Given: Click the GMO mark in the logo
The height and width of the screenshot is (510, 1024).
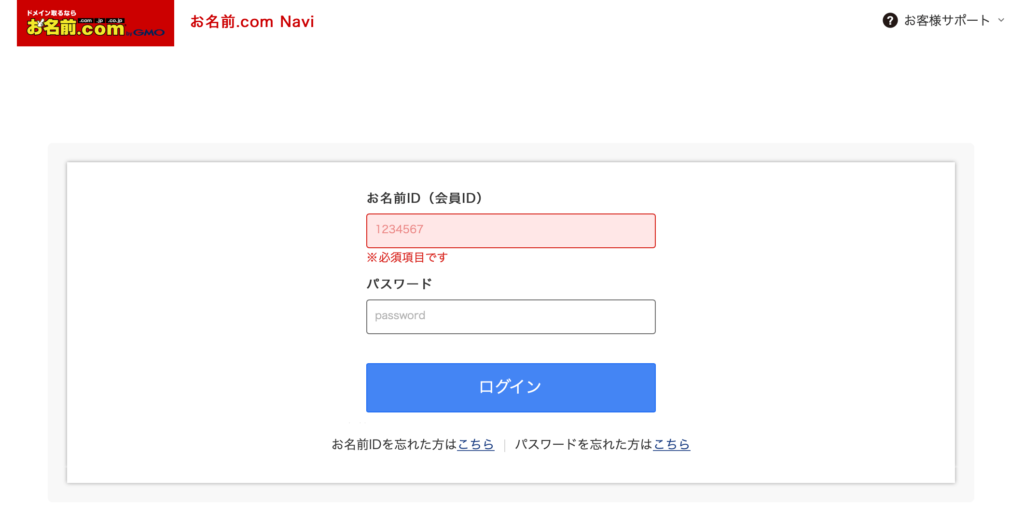Looking at the screenshot, I should 149,33.
